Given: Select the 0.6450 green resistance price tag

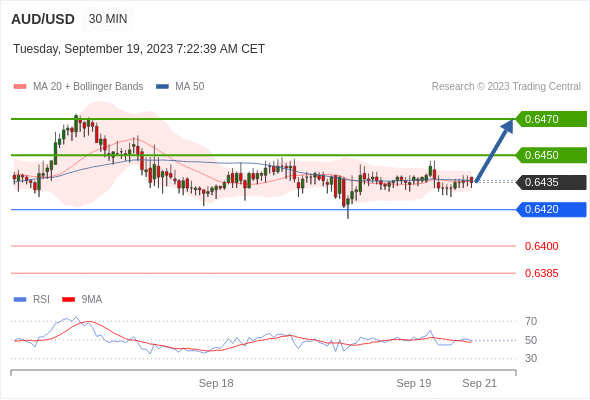Looking at the screenshot, I should click(x=551, y=155).
